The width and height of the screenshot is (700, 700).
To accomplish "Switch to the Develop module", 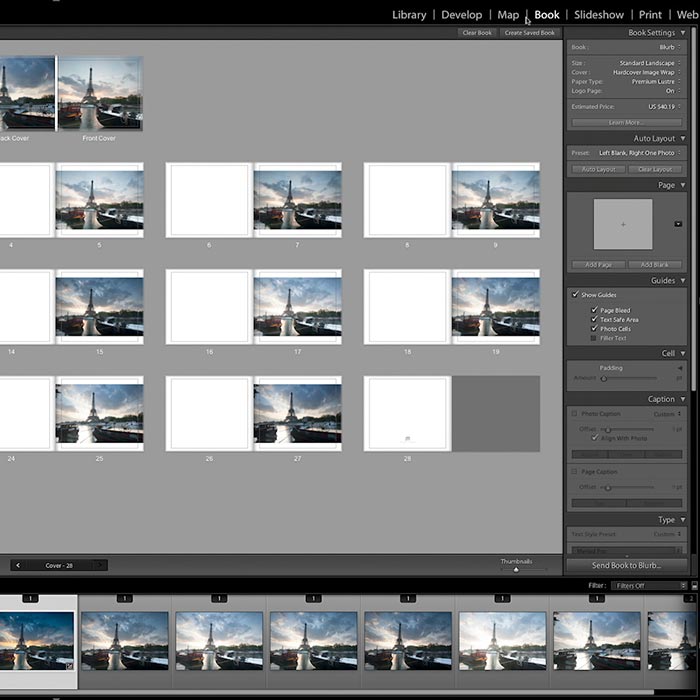I will (x=462, y=15).
